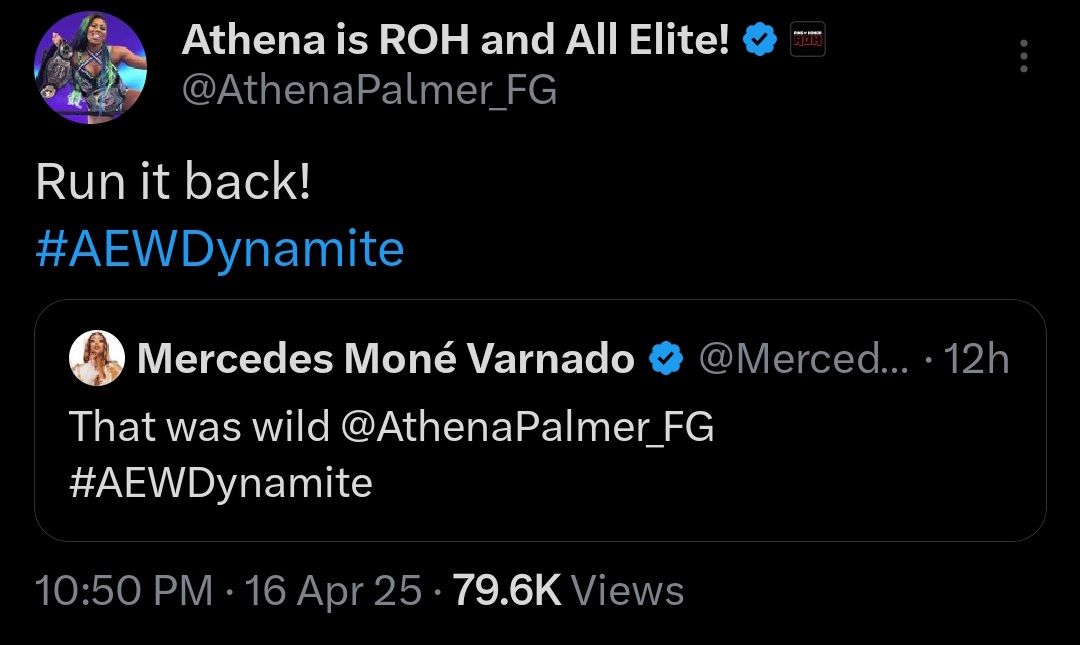Open Athena's profile picture avatar
This screenshot has height=645, width=1080.
(90, 69)
